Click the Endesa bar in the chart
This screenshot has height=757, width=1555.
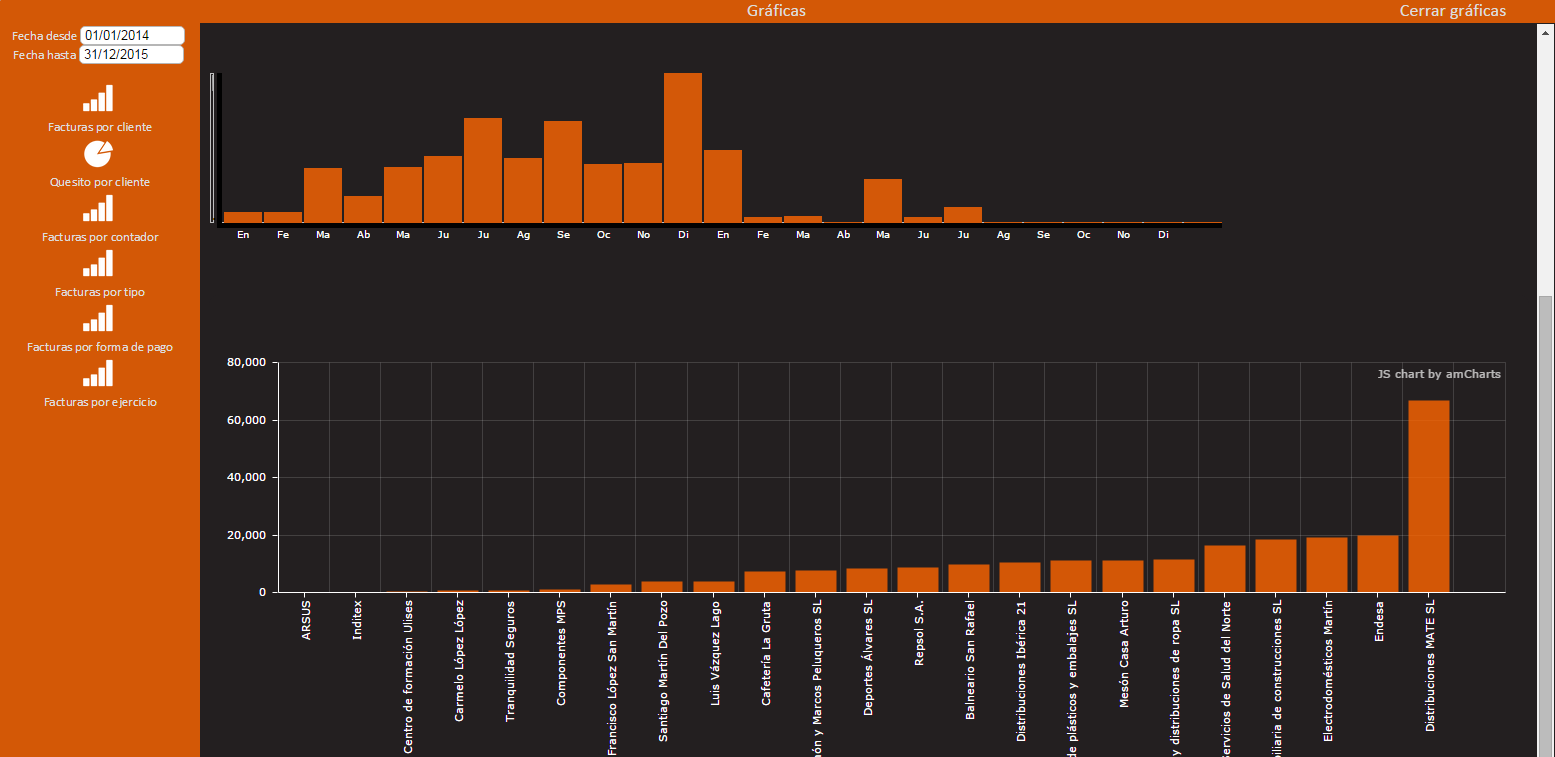pyautogui.click(x=1377, y=564)
